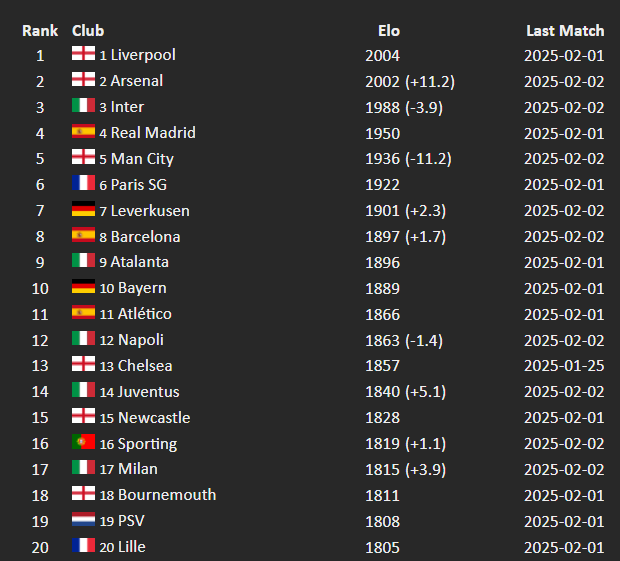
Task: Click the France flag next to Lille
Action: (x=83, y=547)
